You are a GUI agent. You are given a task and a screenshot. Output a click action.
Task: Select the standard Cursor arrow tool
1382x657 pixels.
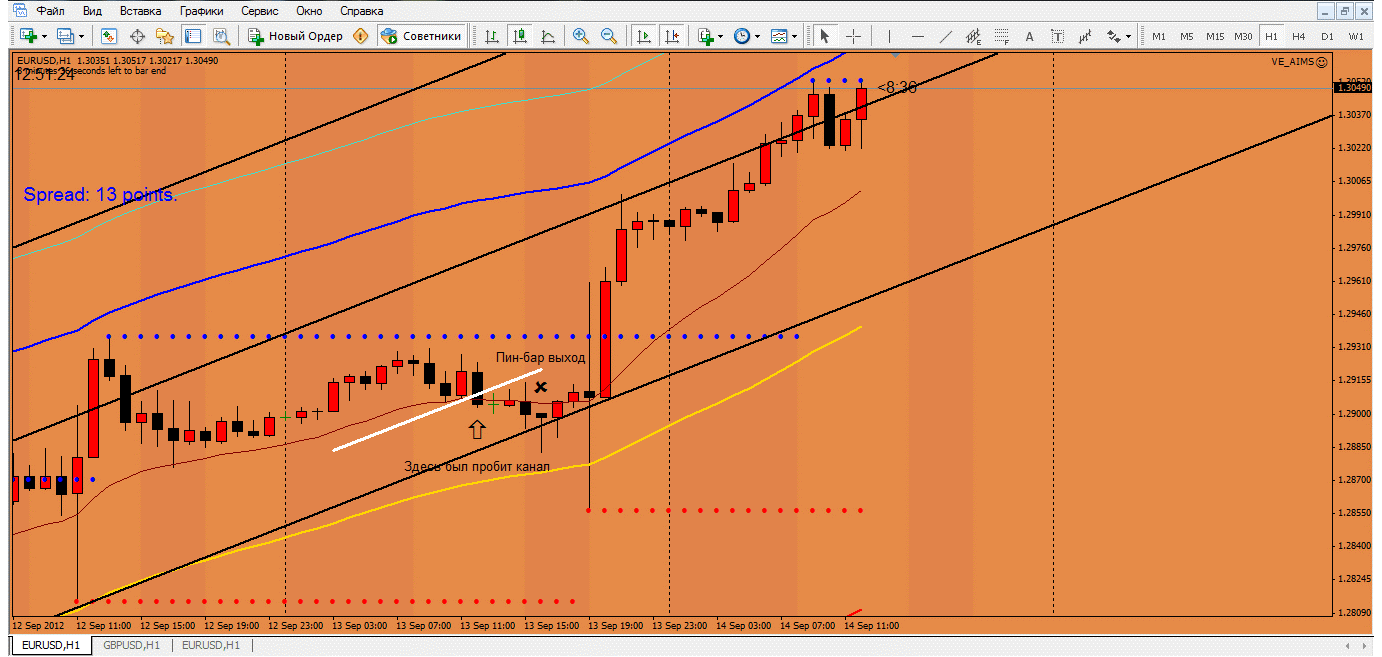[825, 36]
